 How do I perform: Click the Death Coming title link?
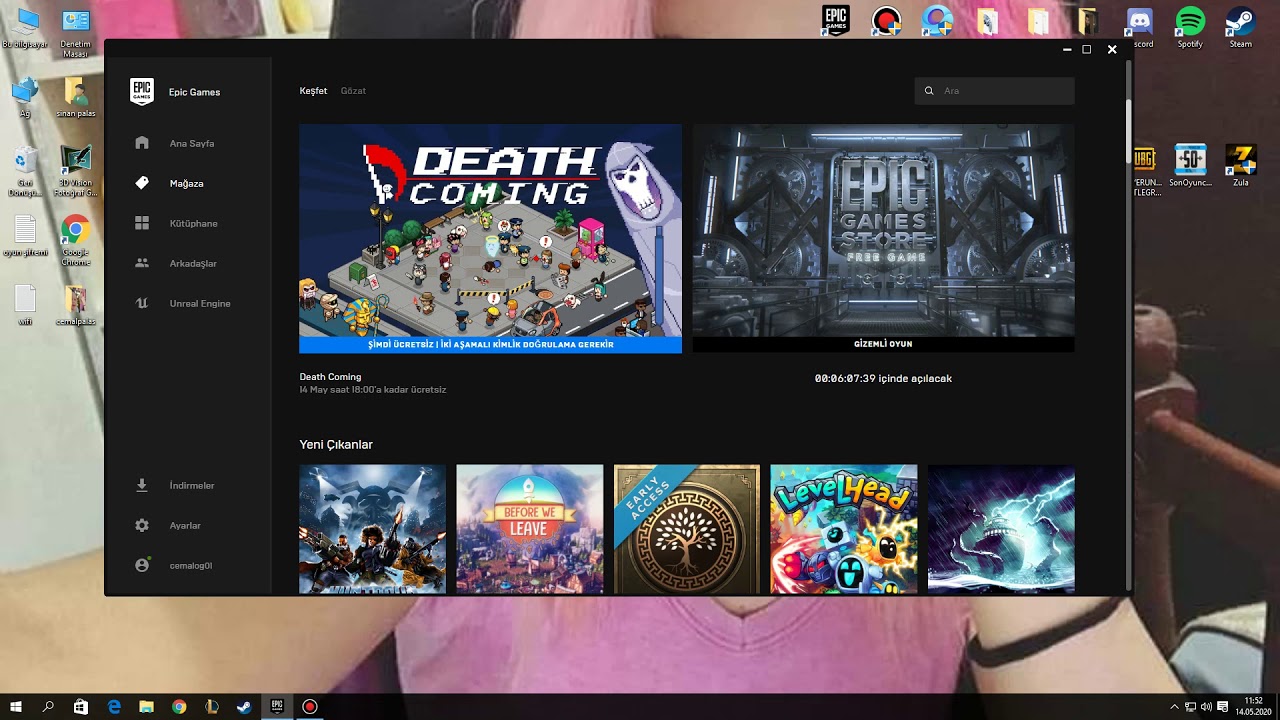click(330, 377)
